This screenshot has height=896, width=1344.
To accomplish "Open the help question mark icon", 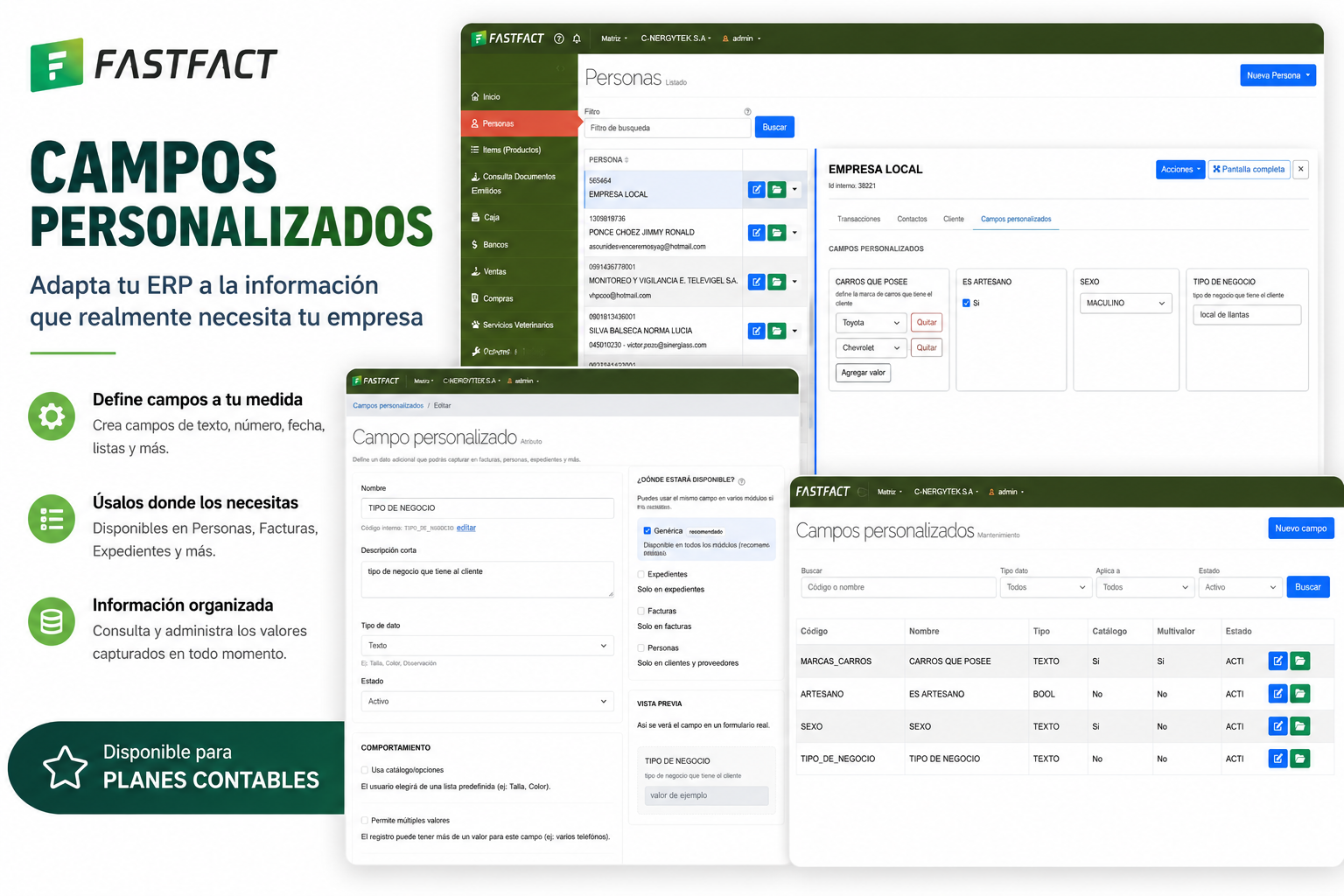I will [x=559, y=38].
